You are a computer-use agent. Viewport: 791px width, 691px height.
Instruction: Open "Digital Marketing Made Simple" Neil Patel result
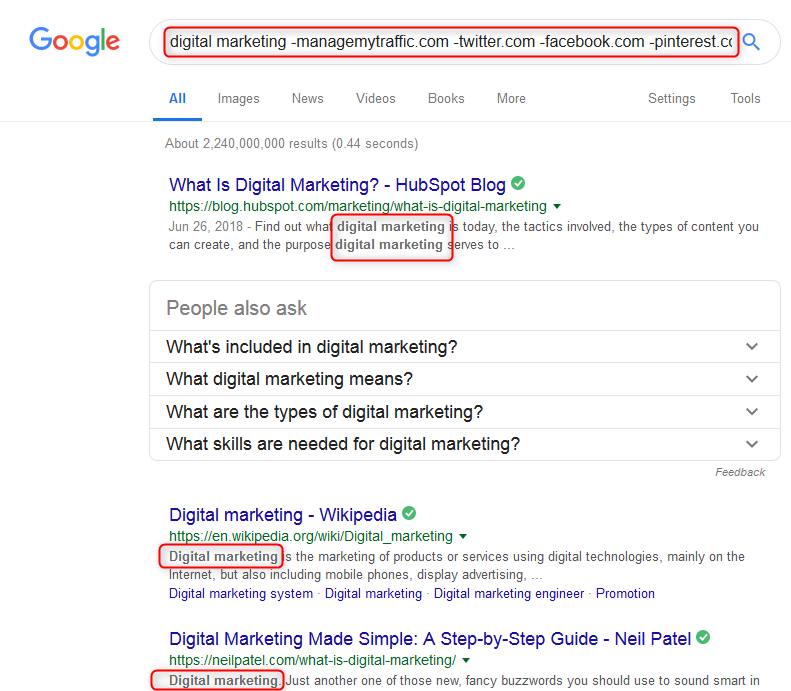(430, 639)
